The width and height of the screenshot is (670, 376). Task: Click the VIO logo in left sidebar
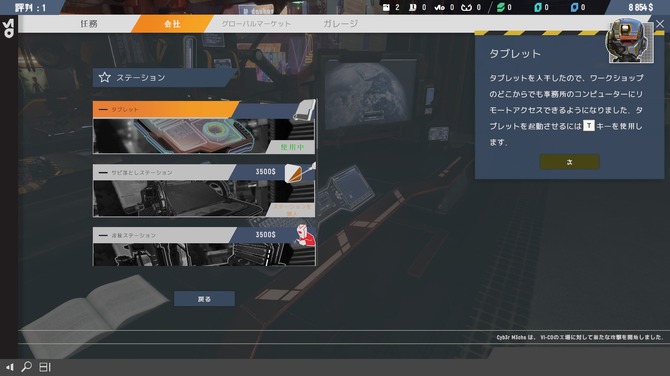pos(9,28)
